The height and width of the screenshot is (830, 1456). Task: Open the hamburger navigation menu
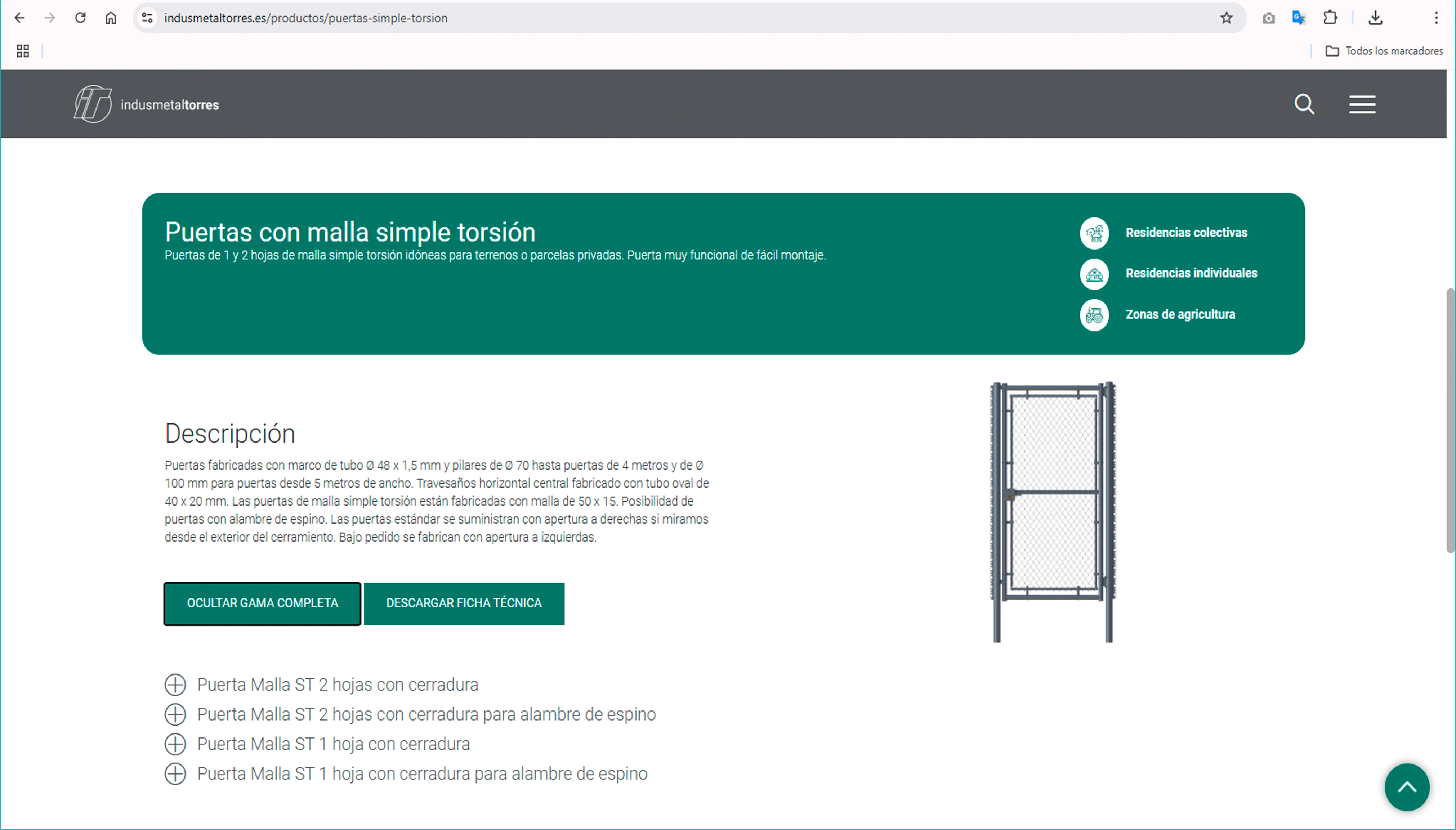1362,104
